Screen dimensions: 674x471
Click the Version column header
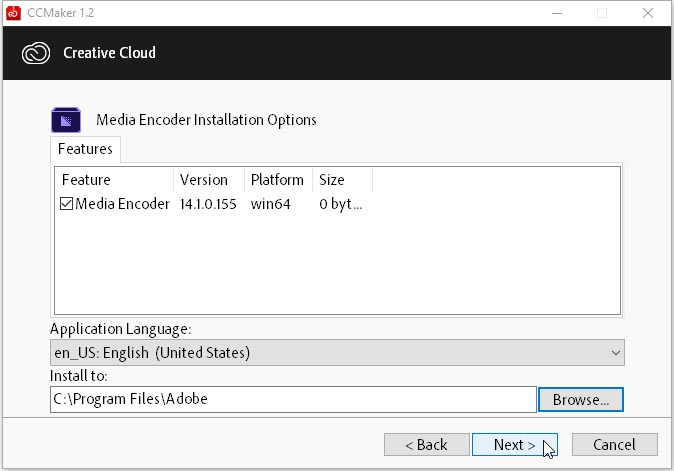(x=209, y=180)
